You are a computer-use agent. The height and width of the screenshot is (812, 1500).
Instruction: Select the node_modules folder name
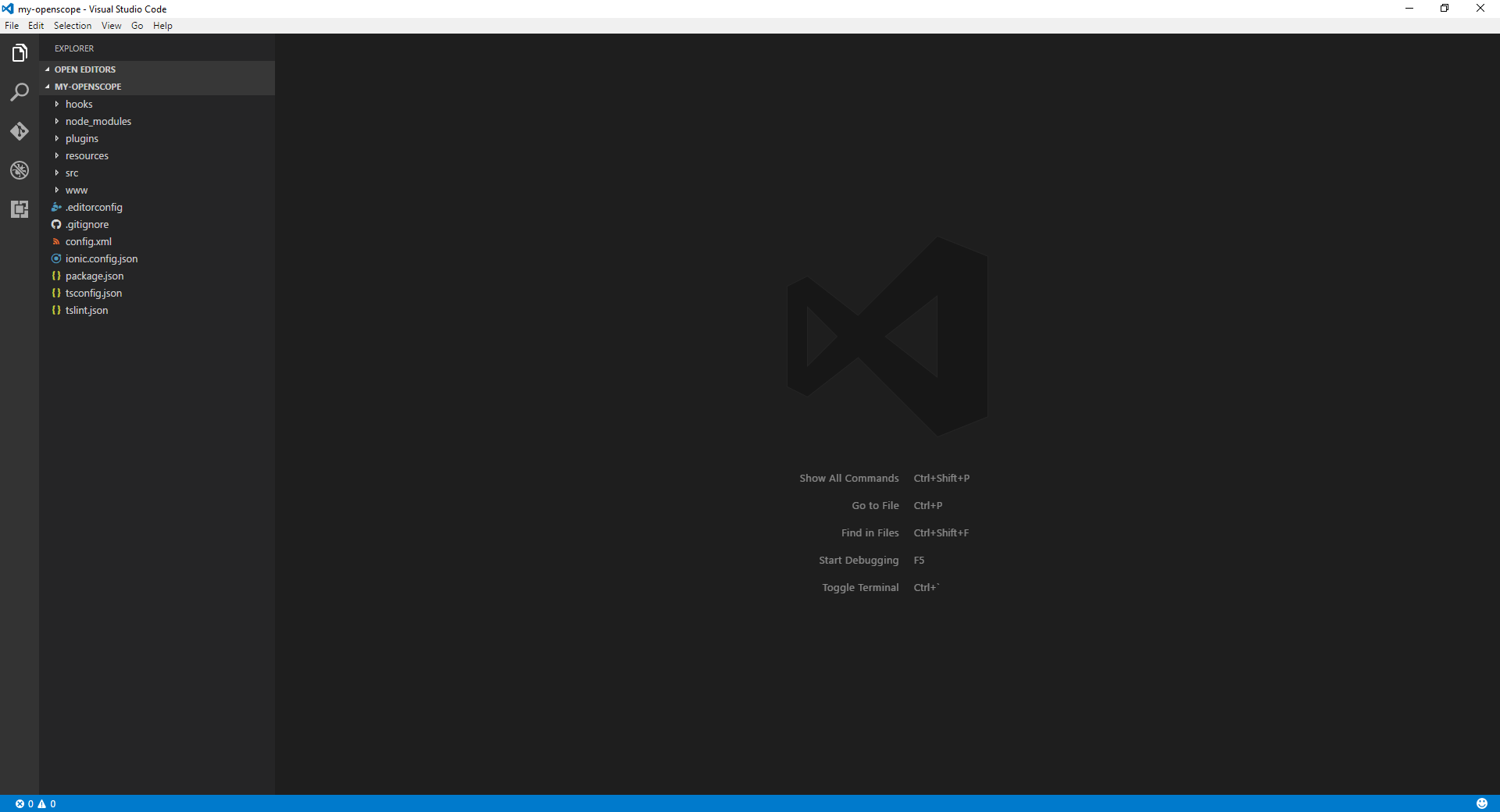tap(98, 121)
